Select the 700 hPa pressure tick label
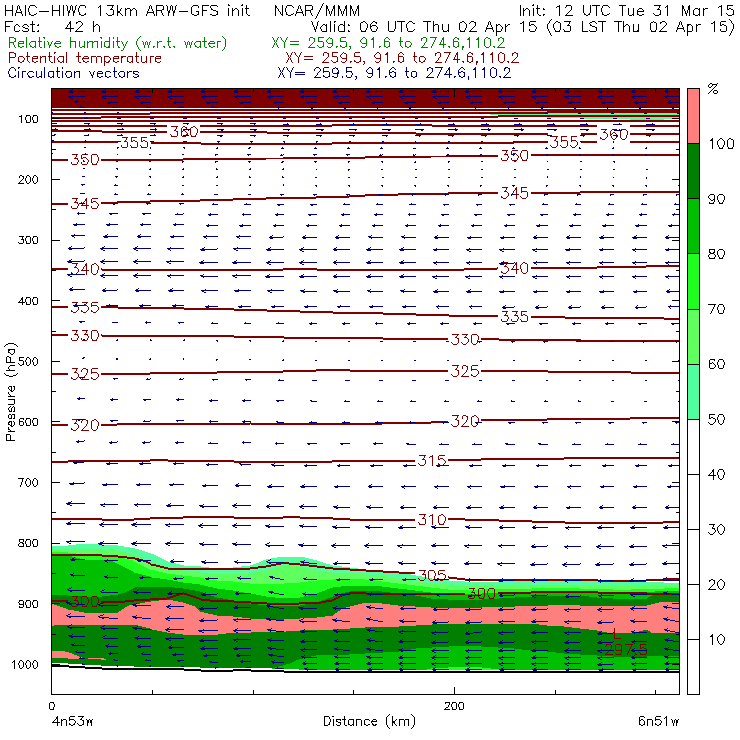Image resolution: width=740 pixels, height=740 pixels. [x=28, y=483]
